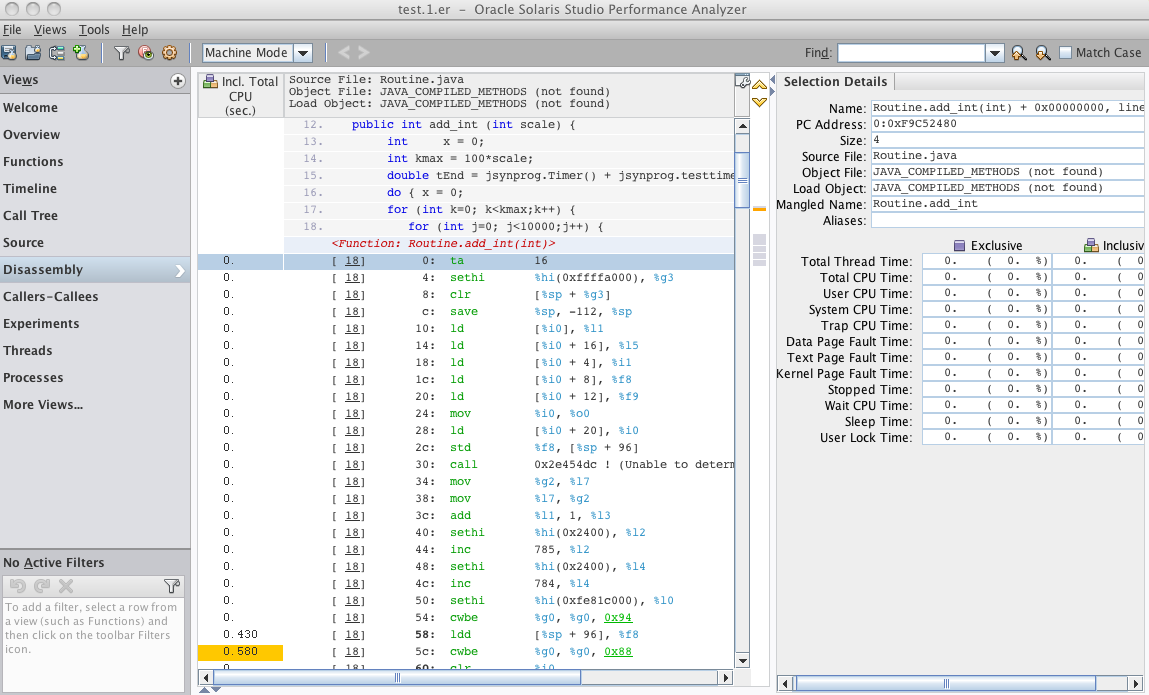Select the Welcome view
Image resolution: width=1149 pixels, height=695 pixels.
click(x=95, y=108)
